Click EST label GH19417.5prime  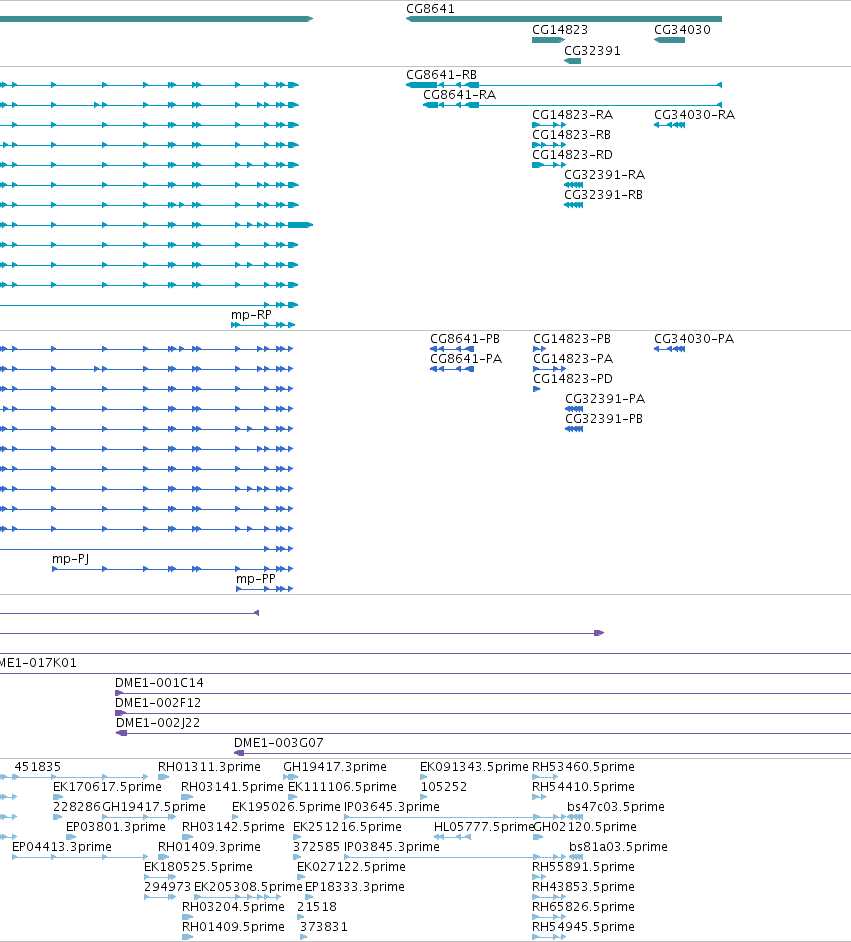coord(154,807)
